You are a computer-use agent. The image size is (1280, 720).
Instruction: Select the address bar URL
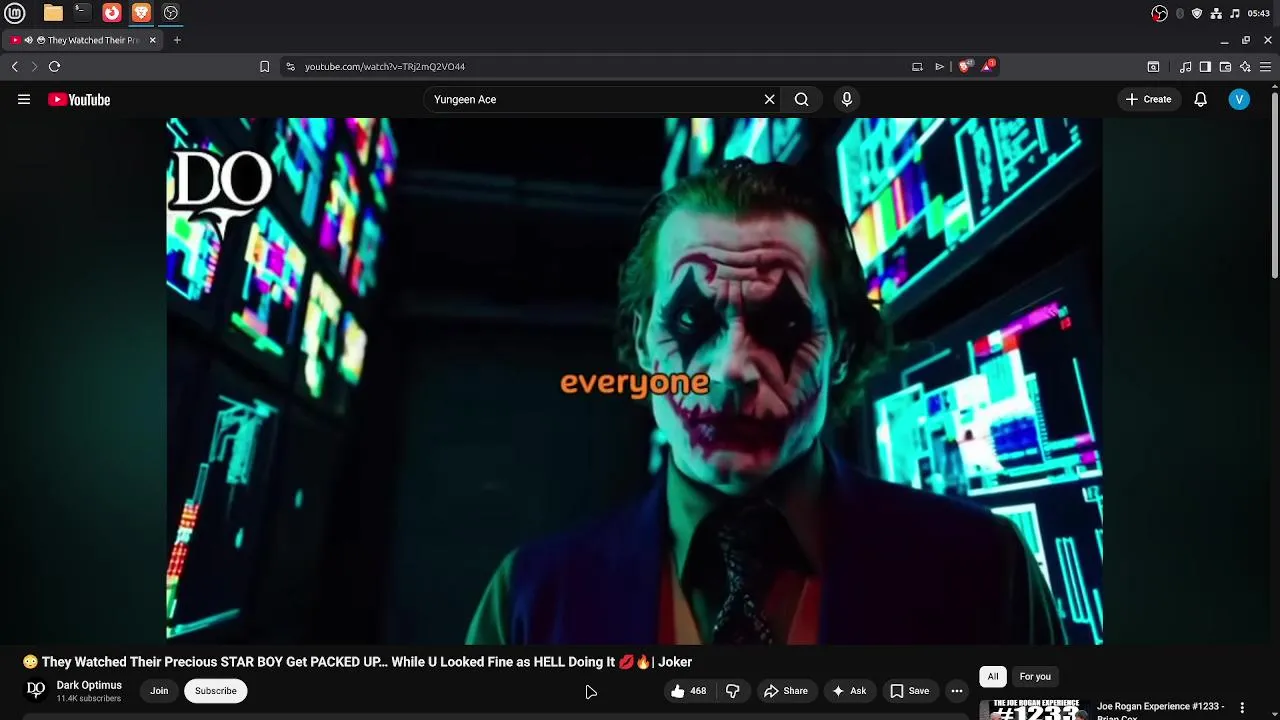click(385, 67)
